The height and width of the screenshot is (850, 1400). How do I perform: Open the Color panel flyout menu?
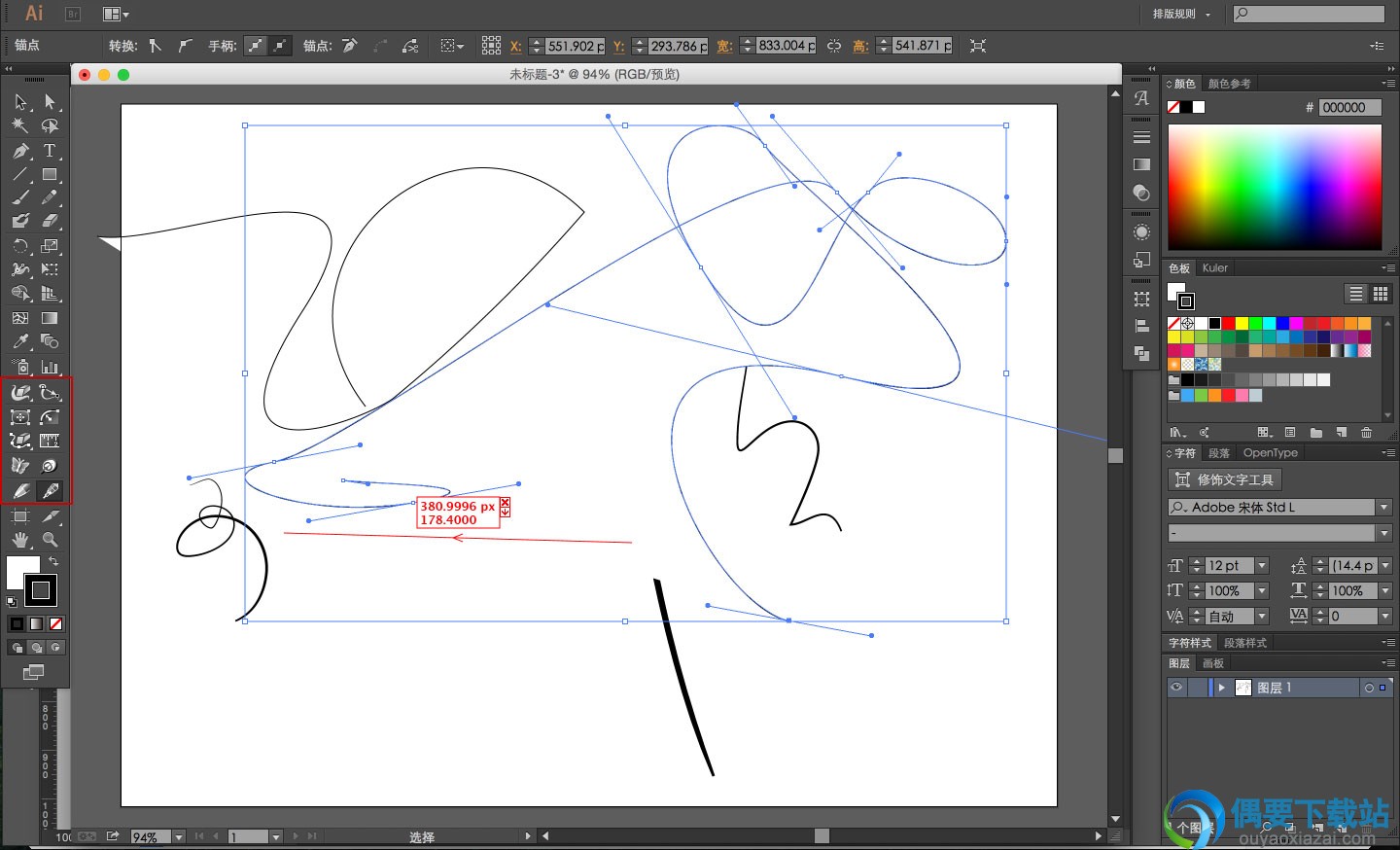[x=1387, y=84]
